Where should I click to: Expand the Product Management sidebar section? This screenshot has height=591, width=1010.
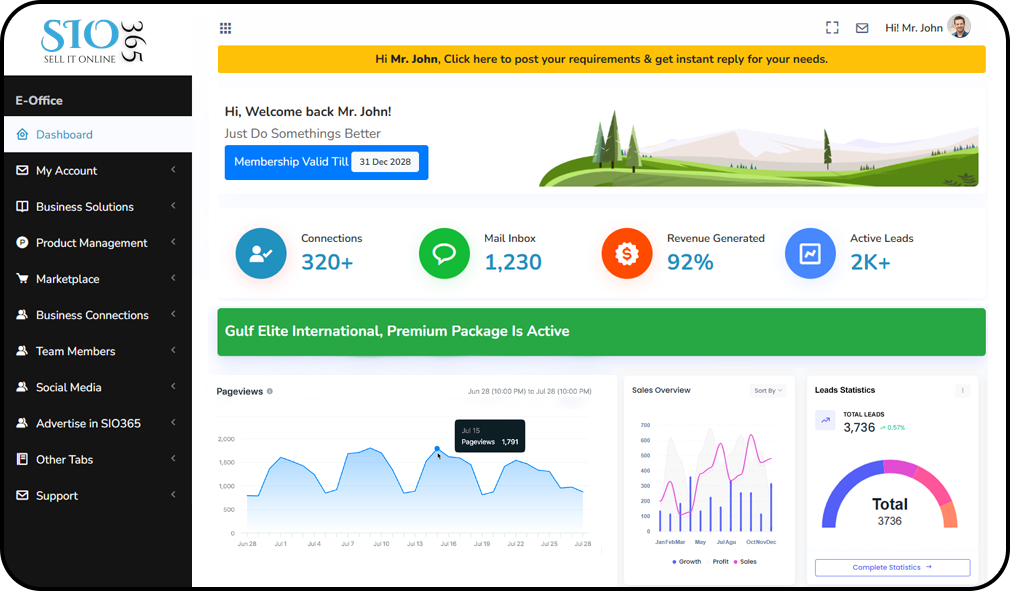pyautogui.click(x=97, y=243)
